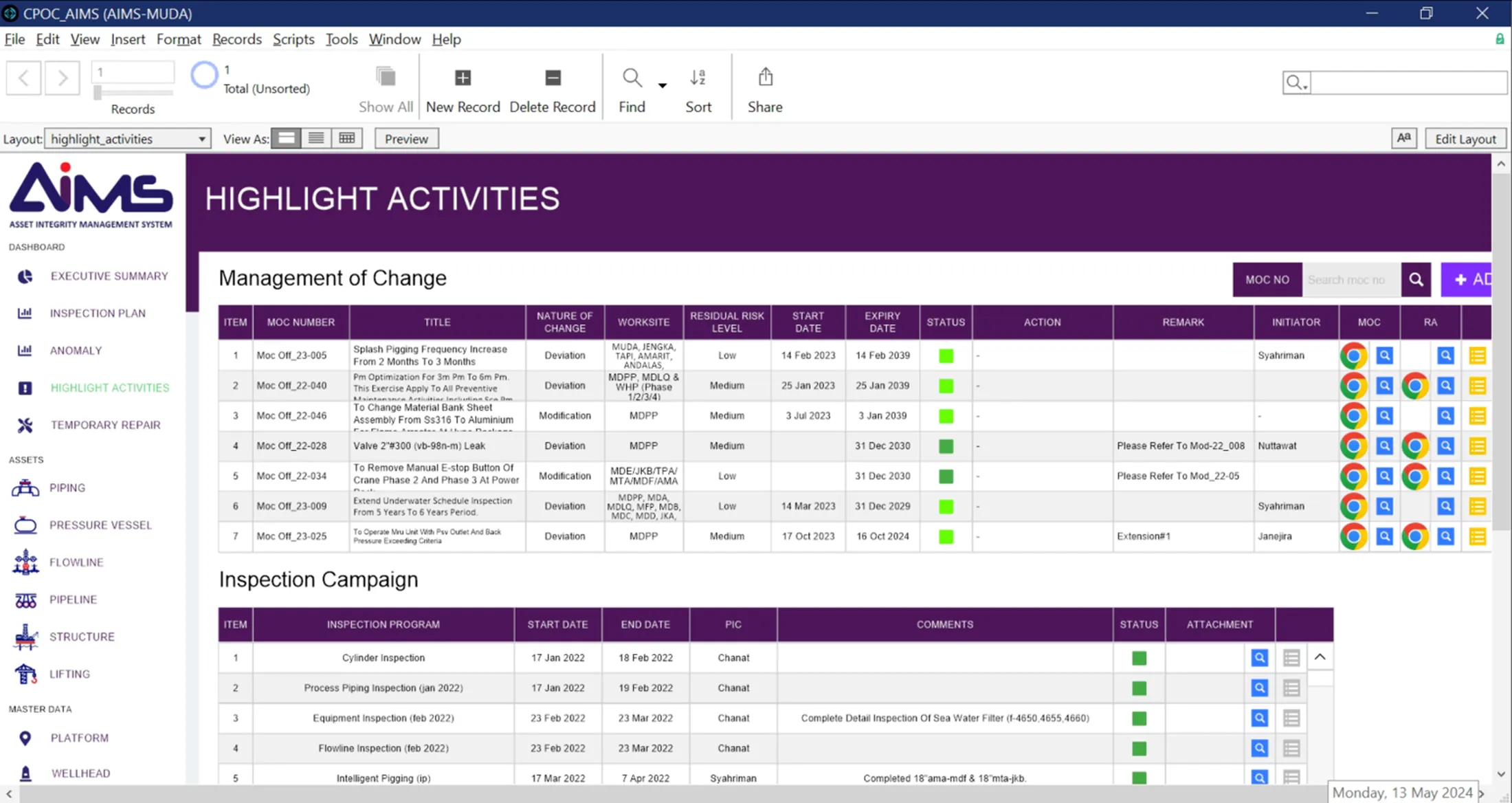Open Chrome MOC link for Moc Off_23-005
This screenshot has height=803, width=1512.
pyautogui.click(x=1353, y=355)
